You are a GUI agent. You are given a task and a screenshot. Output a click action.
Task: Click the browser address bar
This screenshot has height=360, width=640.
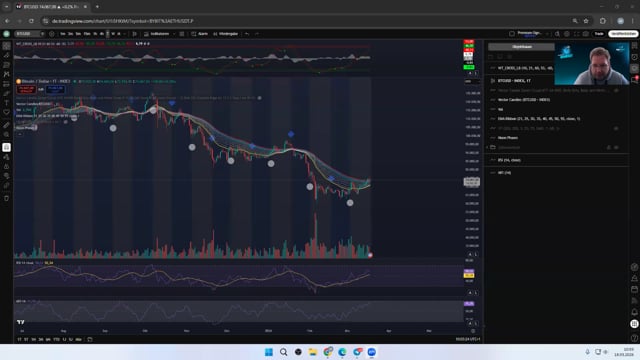tap(306, 21)
